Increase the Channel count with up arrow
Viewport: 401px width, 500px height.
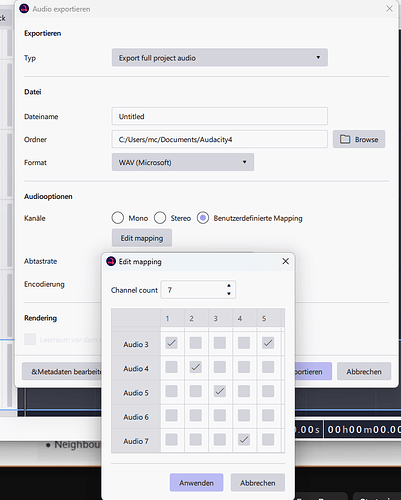(x=229, y=286)
